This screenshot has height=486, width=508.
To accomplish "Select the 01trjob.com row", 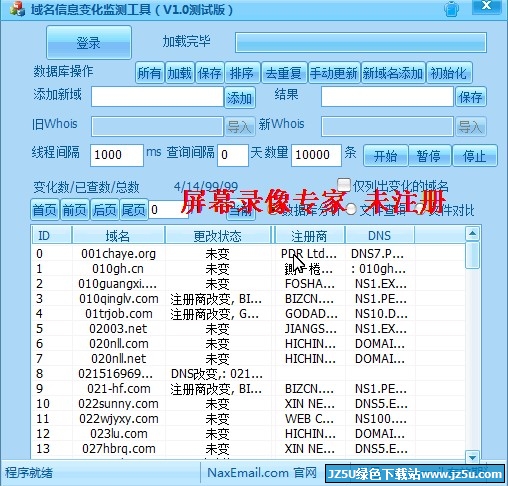I will coord(248,314).
